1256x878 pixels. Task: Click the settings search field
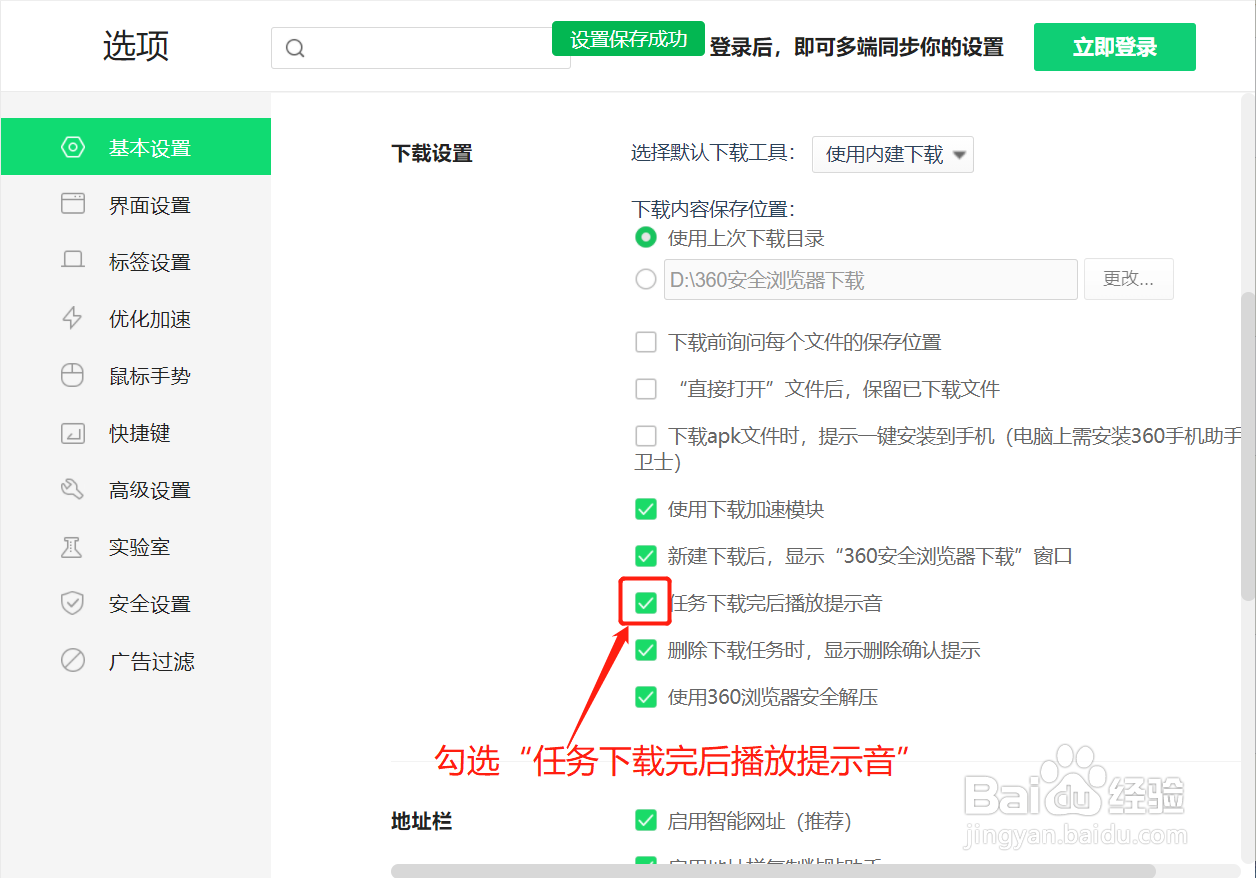(x=421, y=48)
